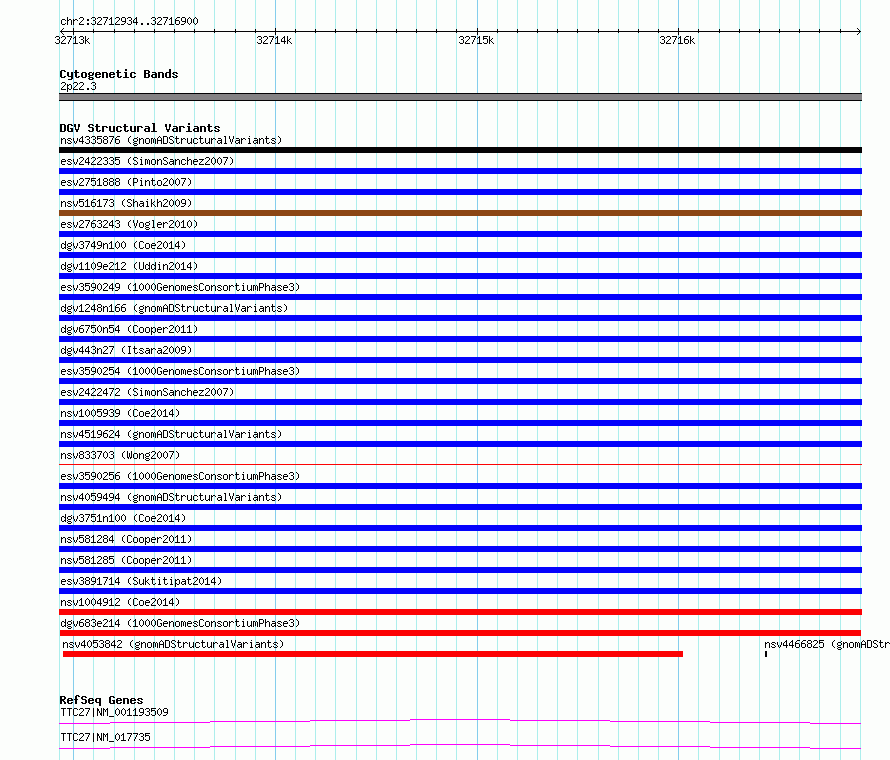Click the Cytogenetic Bands track title
The image size is (890, 760).
pyautogui.click(x=119, y=74)
